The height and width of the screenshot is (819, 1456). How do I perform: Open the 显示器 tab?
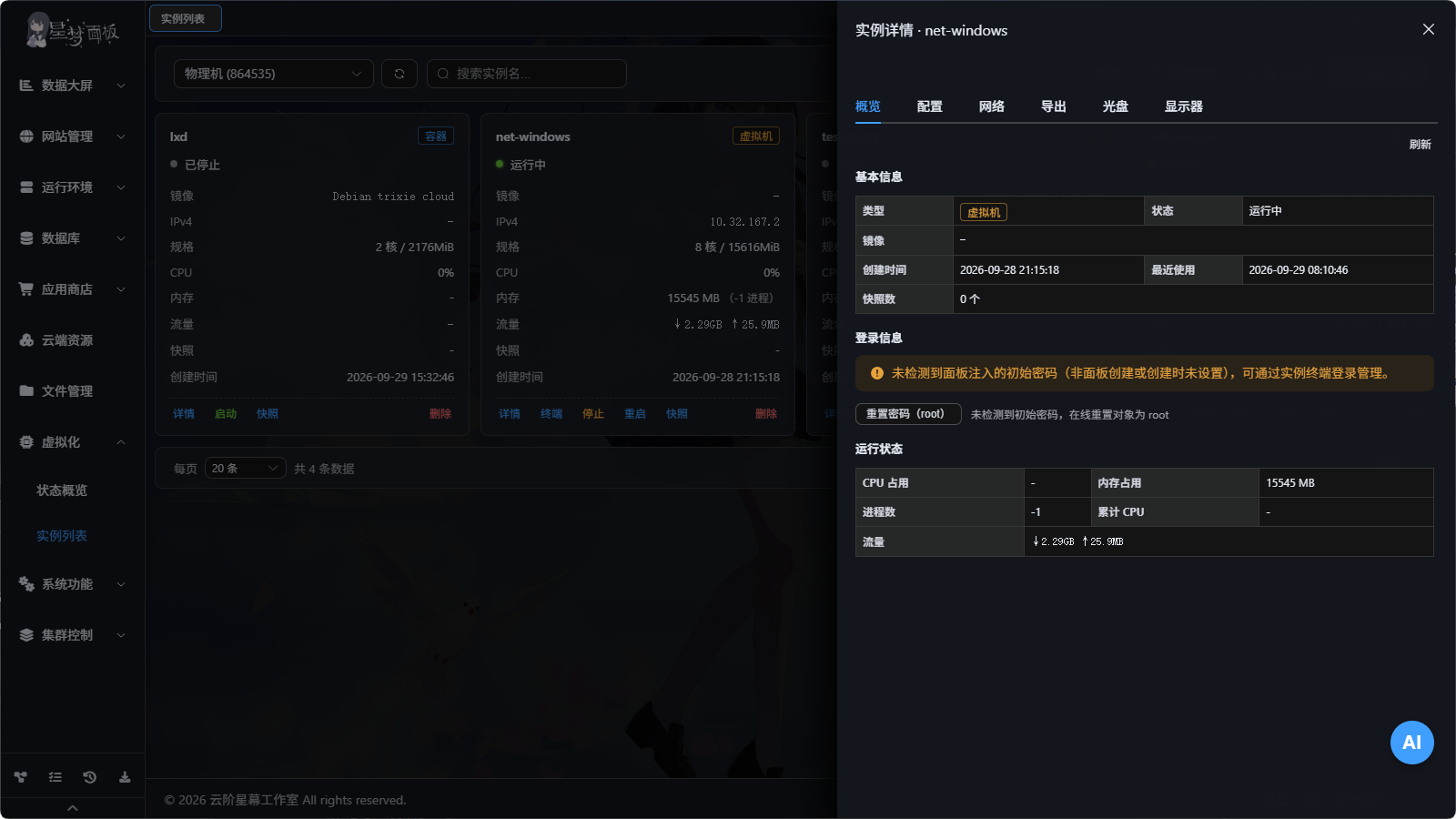coord(1184,106)
